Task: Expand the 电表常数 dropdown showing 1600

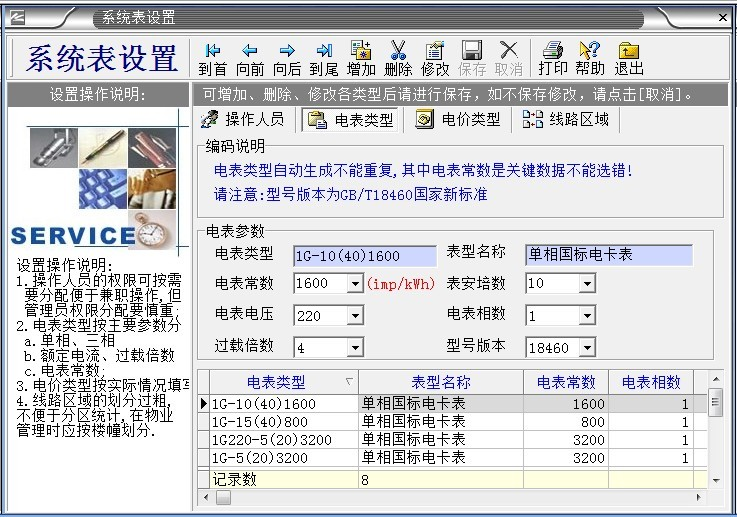Action: pyautogui.click(x=354, y=284)
